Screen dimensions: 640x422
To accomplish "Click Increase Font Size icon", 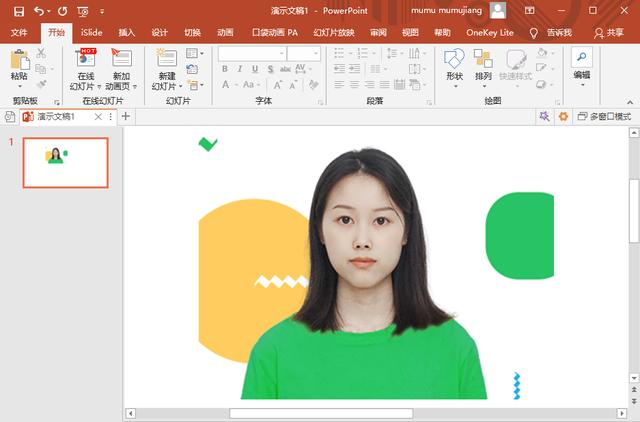I will pos(278,85).
